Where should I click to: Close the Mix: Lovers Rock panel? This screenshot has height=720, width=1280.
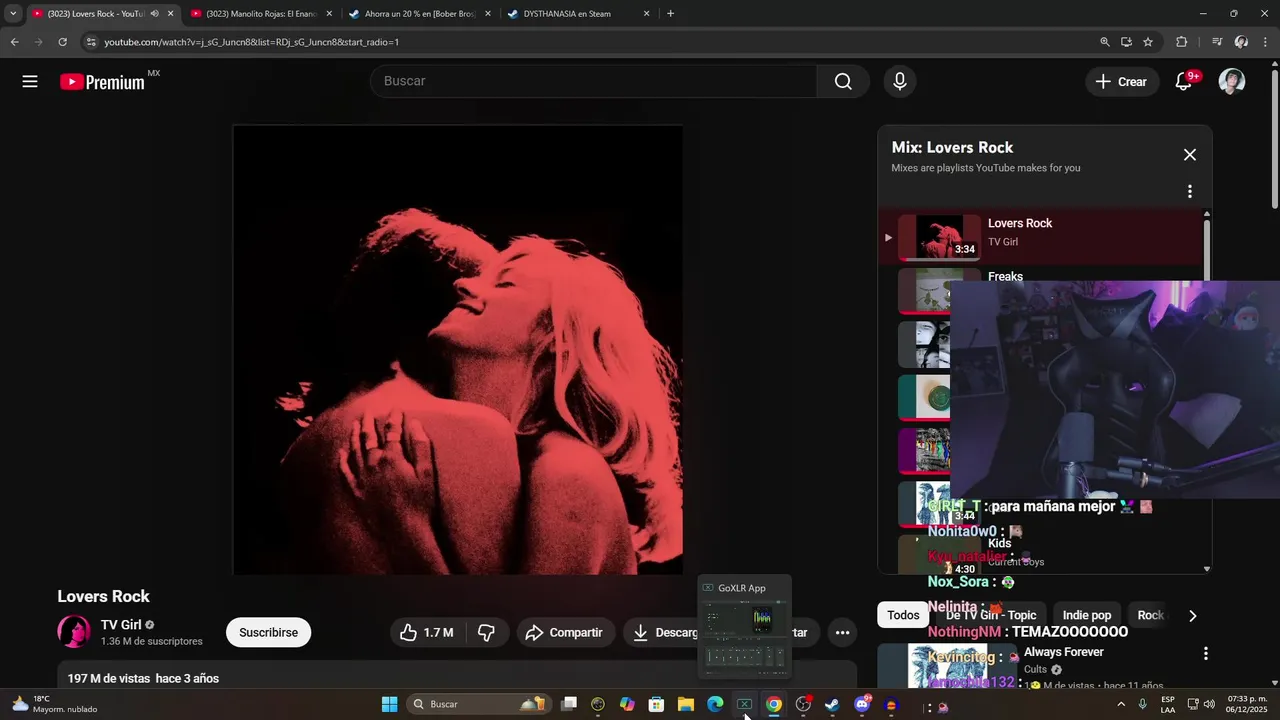tap(1189, 155)
